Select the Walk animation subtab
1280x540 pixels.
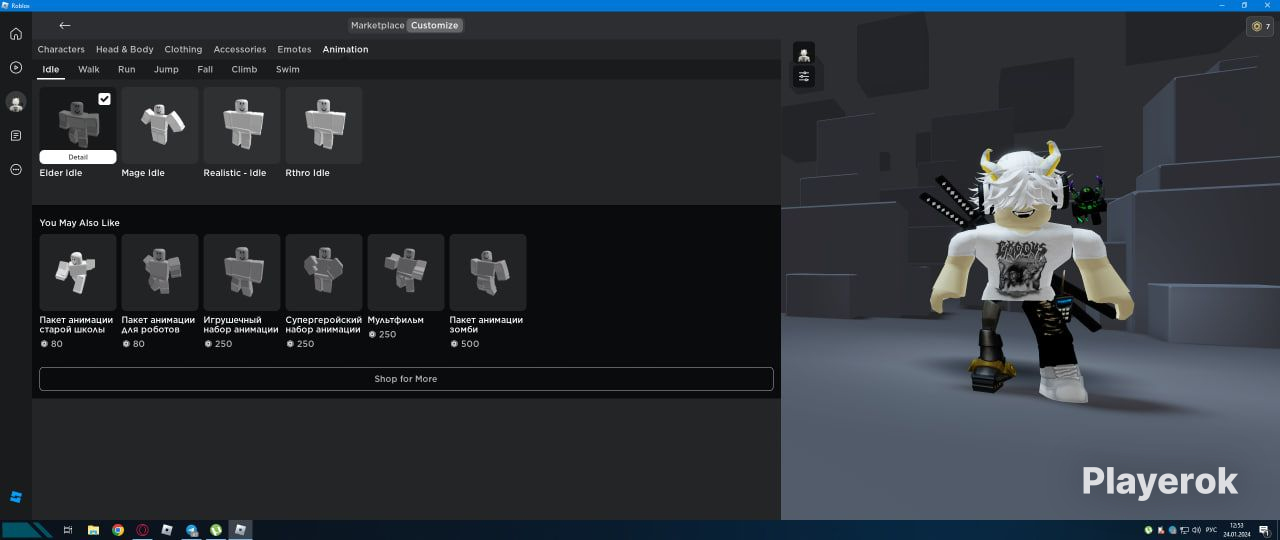89,69
